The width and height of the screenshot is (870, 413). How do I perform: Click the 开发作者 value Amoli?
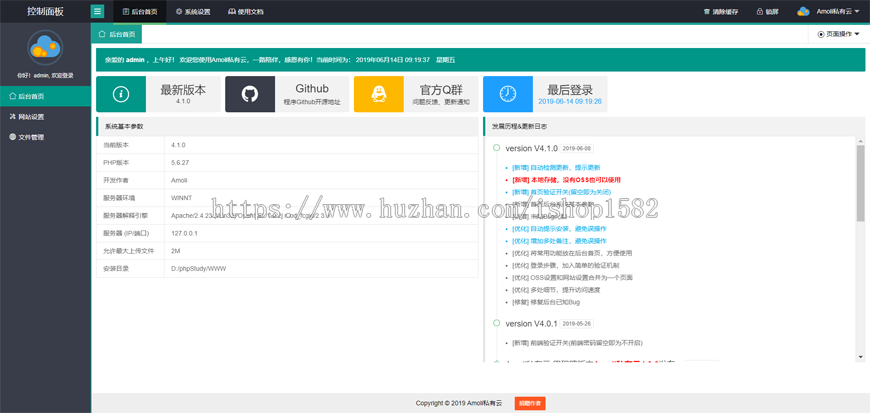coord(179,180)
